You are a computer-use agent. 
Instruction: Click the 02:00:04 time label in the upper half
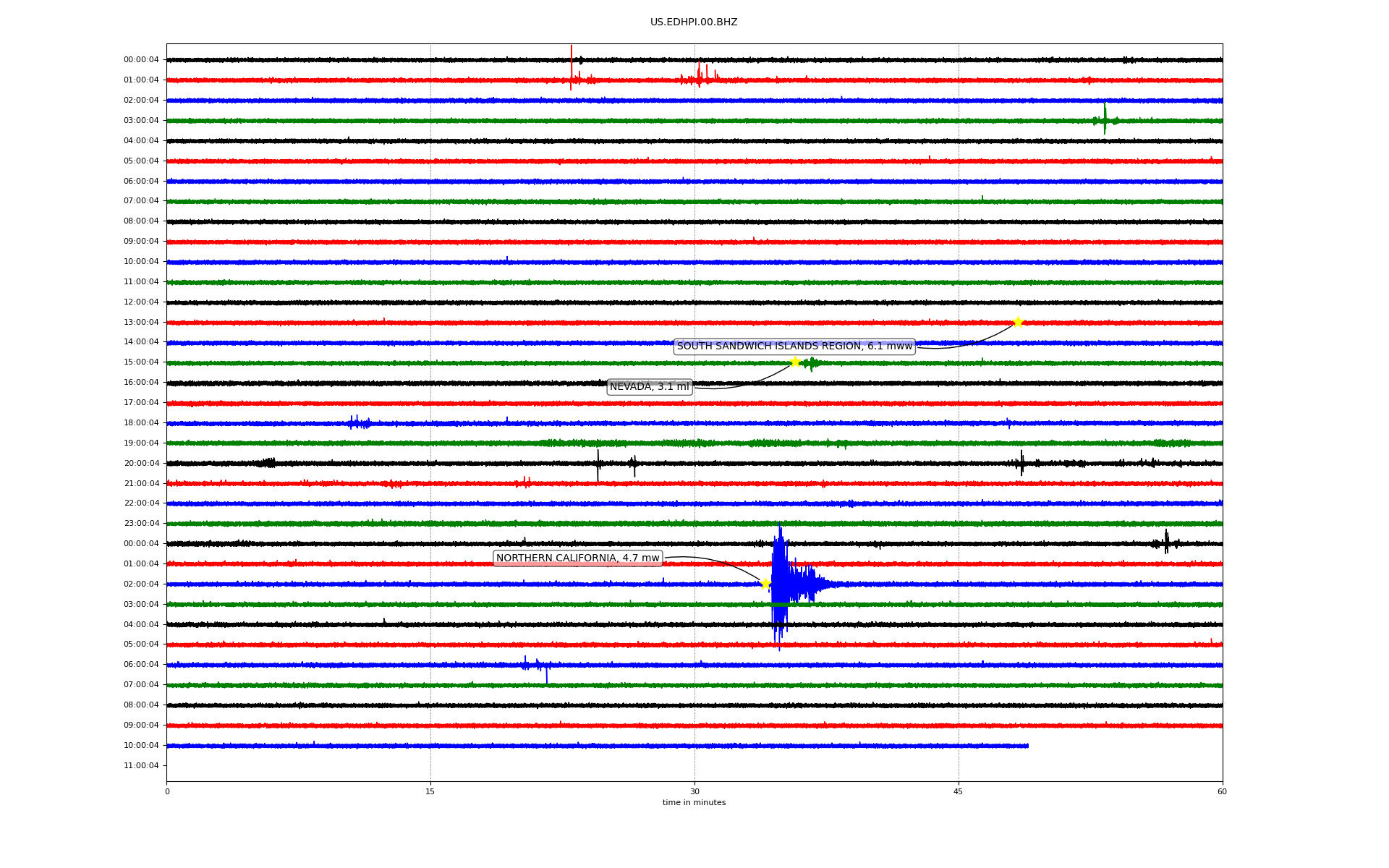pyautogui.click(x=141, y=101)
